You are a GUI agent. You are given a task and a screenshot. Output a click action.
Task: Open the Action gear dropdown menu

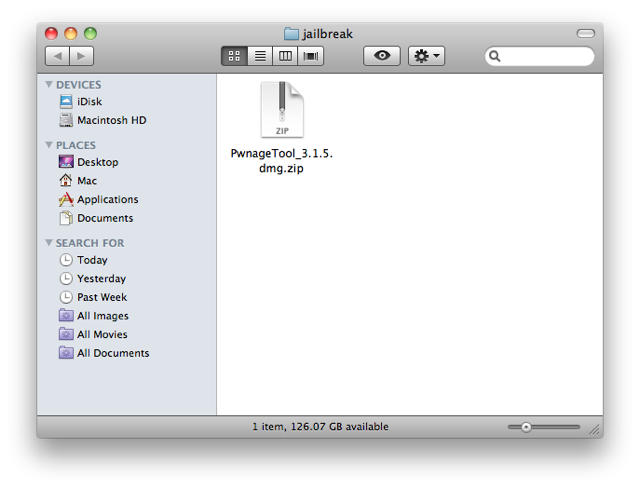(427, 57)
